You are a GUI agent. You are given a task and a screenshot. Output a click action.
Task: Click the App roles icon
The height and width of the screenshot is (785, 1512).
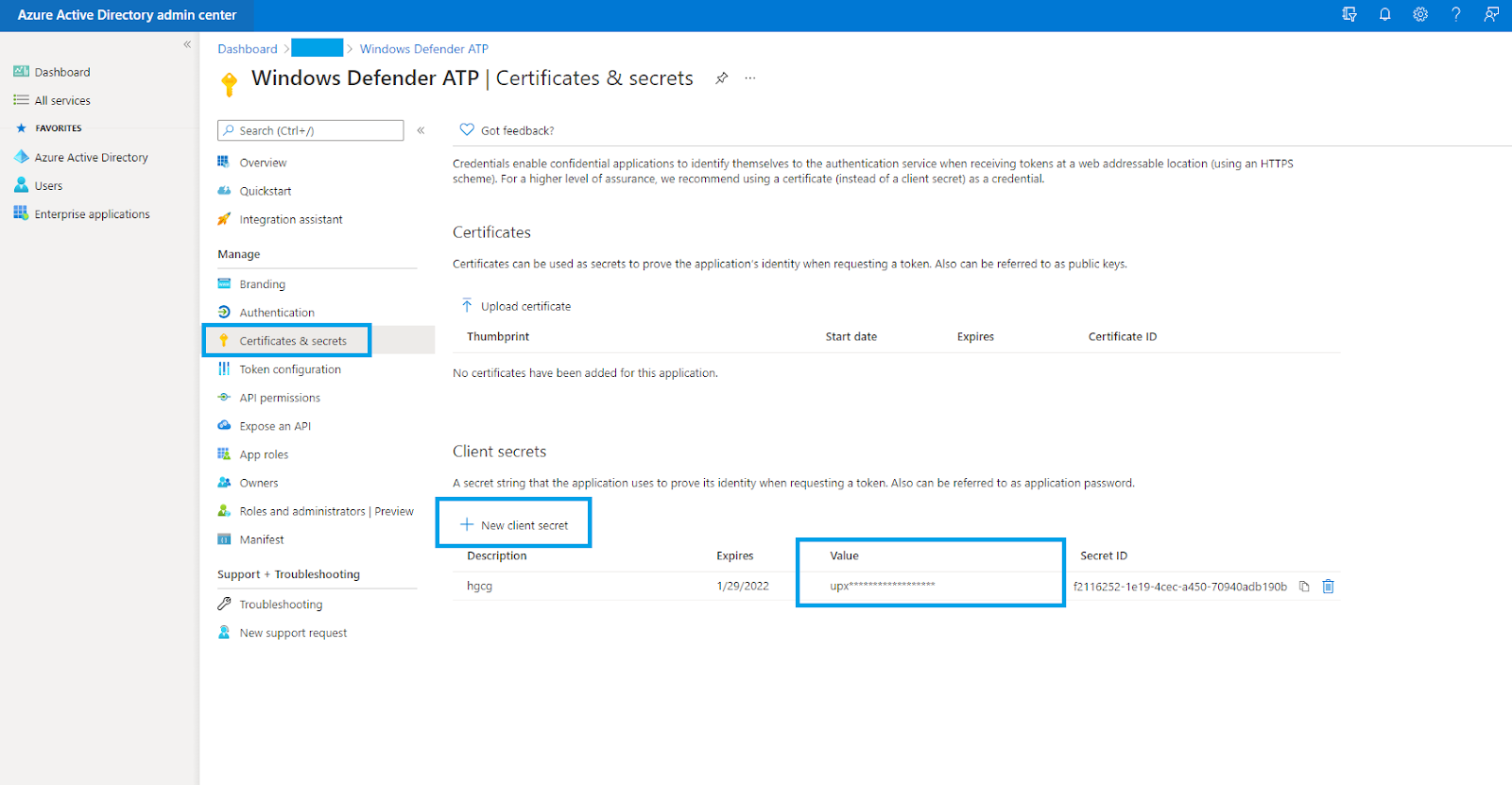224,453
